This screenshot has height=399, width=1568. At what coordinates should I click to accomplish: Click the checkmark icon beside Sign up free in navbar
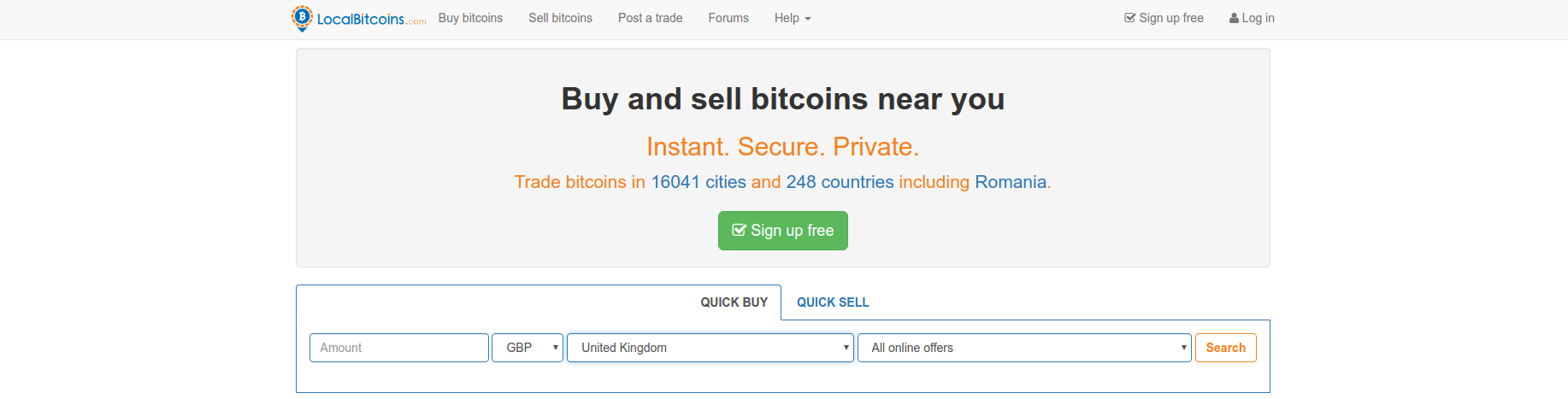click(x=1129, y=18)
